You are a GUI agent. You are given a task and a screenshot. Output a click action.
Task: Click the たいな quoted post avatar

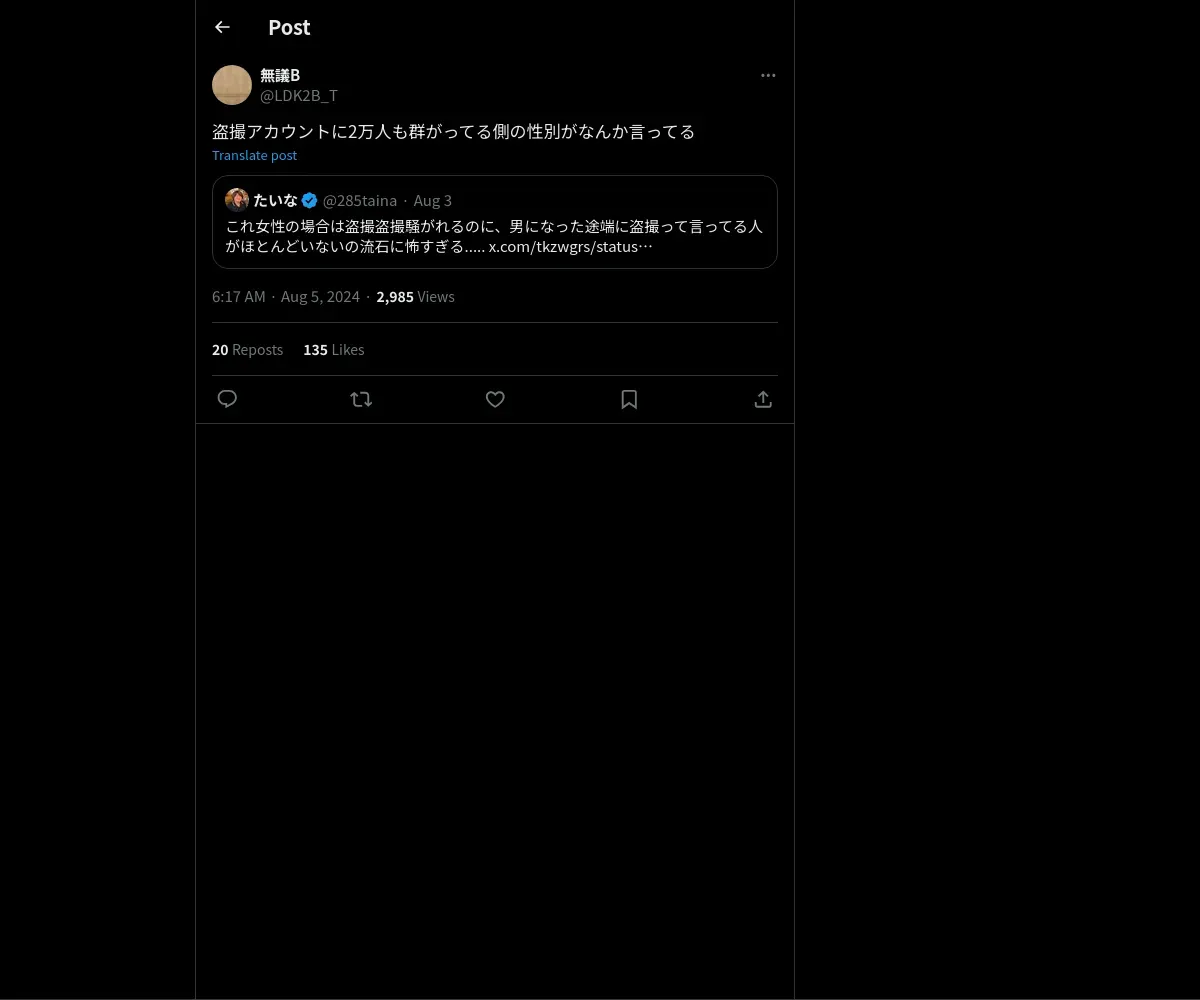pos(237,200)
